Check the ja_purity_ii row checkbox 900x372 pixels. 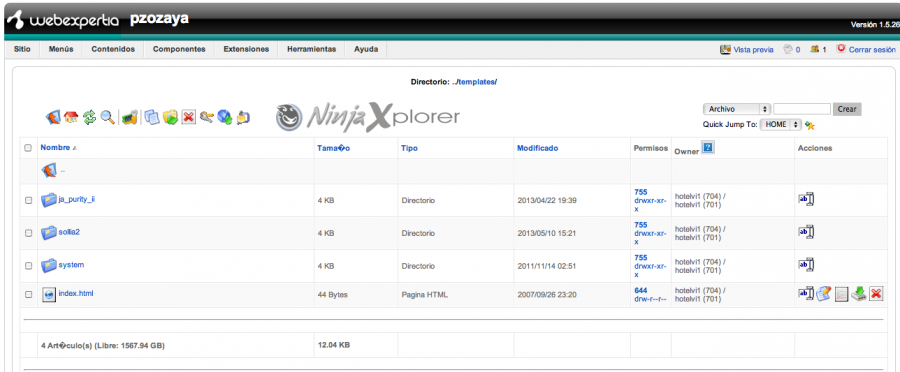click(28, 200)
